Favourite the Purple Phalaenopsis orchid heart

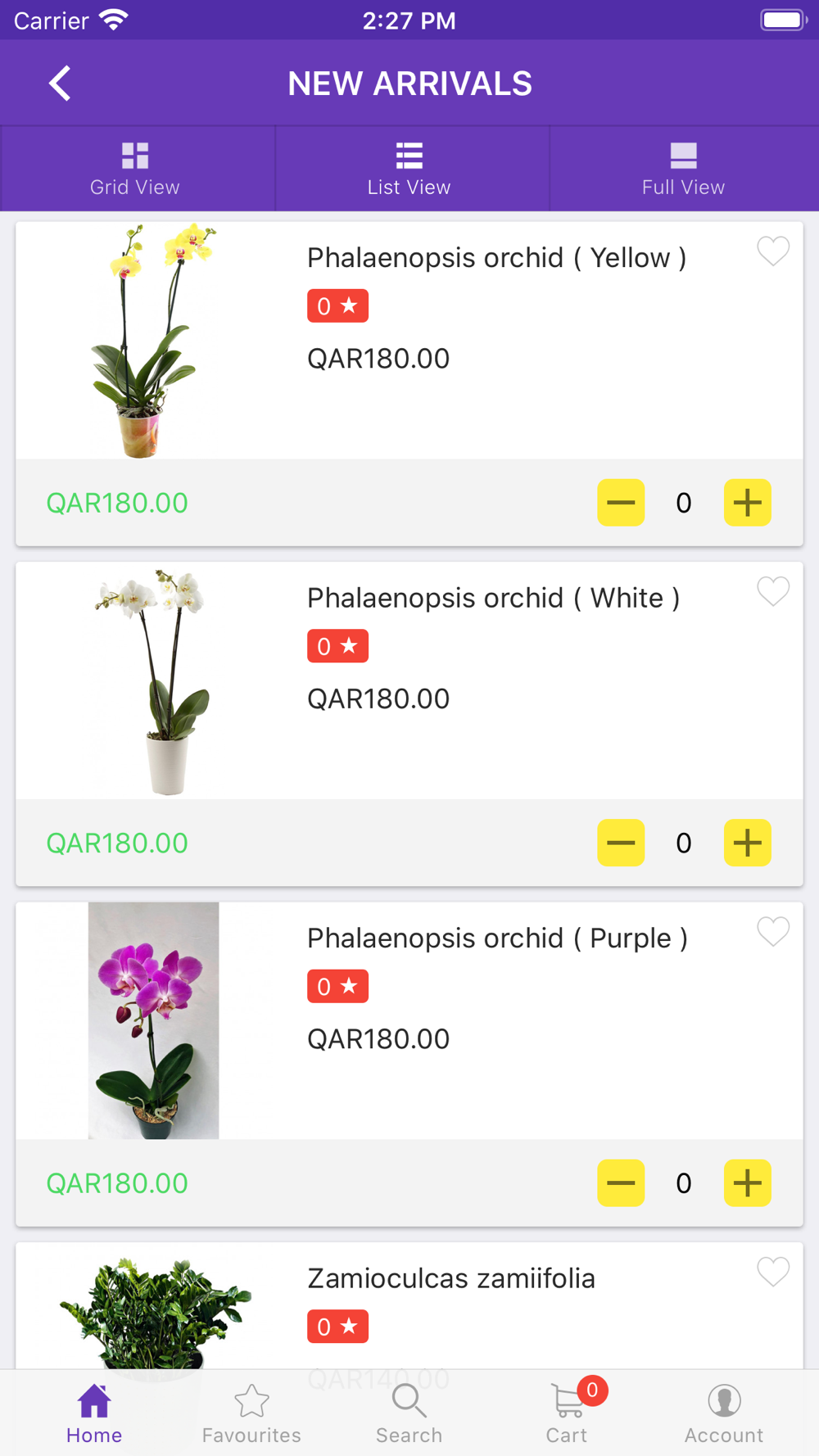[772, 931]
